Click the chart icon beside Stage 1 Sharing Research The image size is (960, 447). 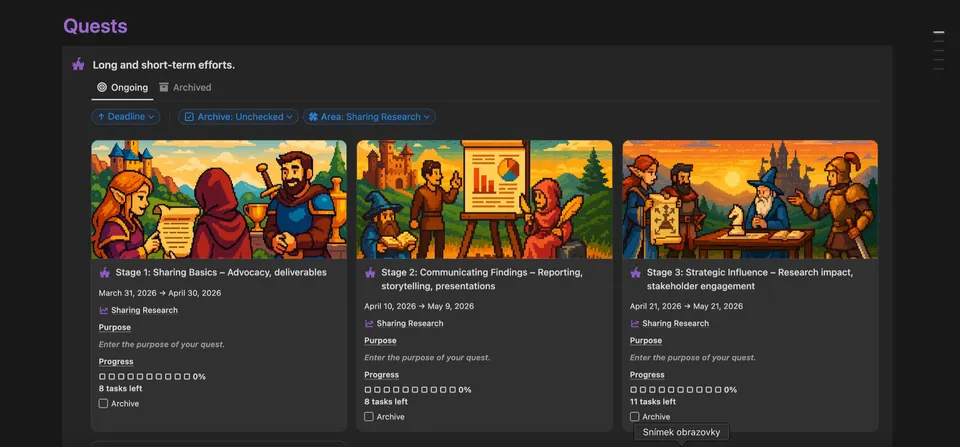tap(103, 310)
